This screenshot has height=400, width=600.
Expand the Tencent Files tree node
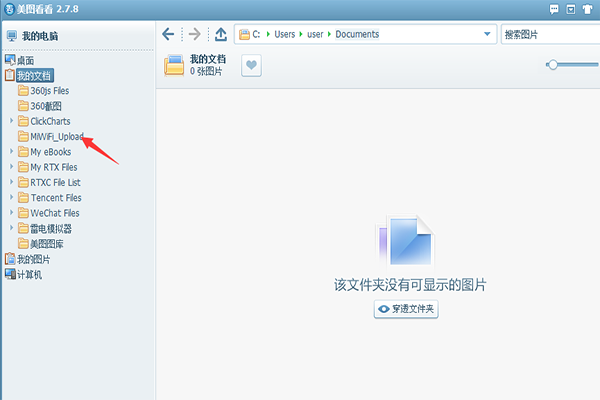tap(11, 198)
